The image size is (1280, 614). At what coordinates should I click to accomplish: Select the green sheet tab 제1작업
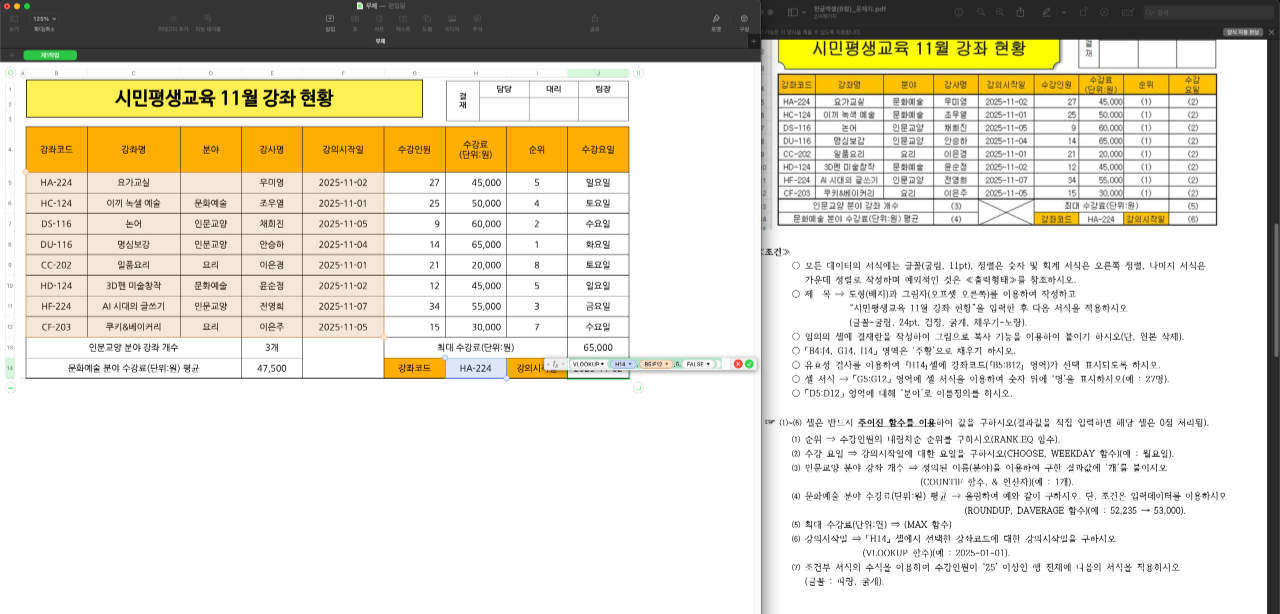pyautogui.click(x=49, y=55)
